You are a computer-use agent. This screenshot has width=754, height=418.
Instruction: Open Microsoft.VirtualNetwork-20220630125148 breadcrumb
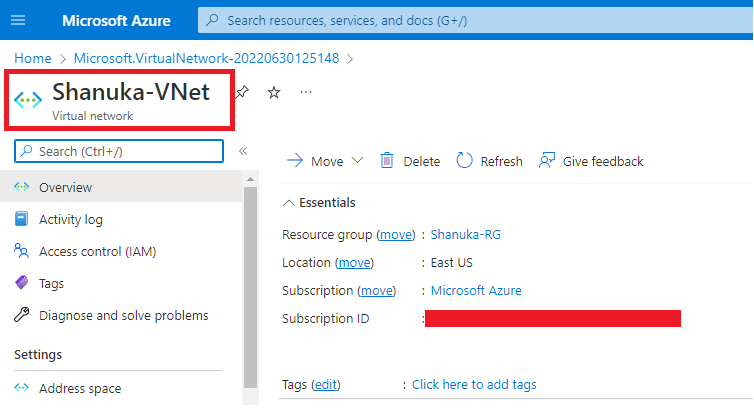[206, 58]
